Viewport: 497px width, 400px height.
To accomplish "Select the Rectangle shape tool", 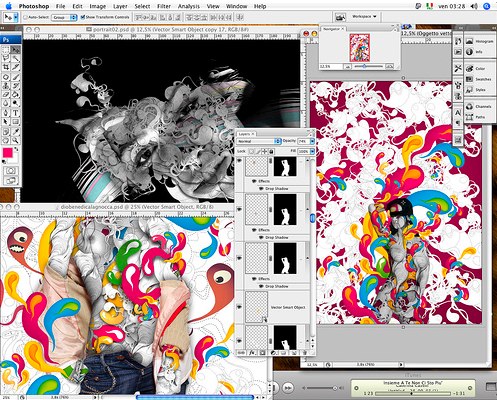I will 15,122.
